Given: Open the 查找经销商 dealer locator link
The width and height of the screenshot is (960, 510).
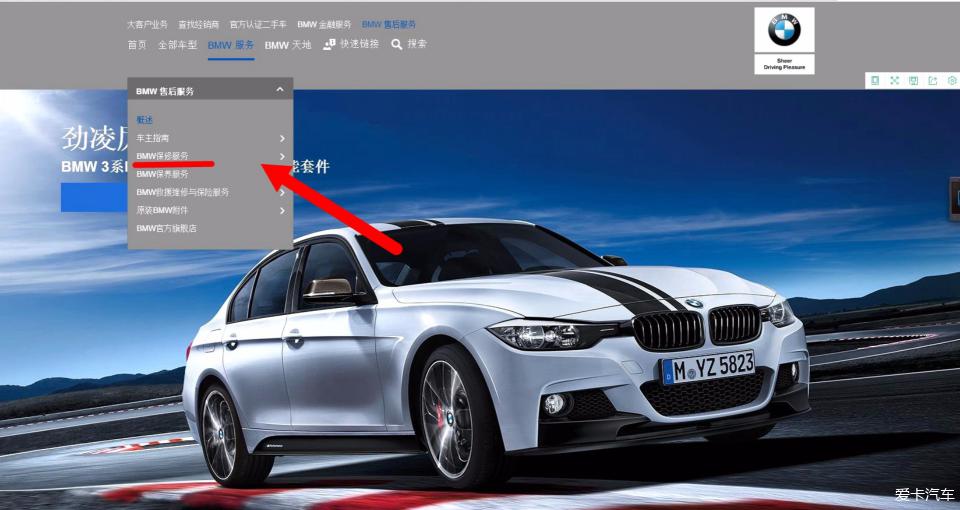Looking at the screenshot, I should pyautogui.click(x=198, y=24).
